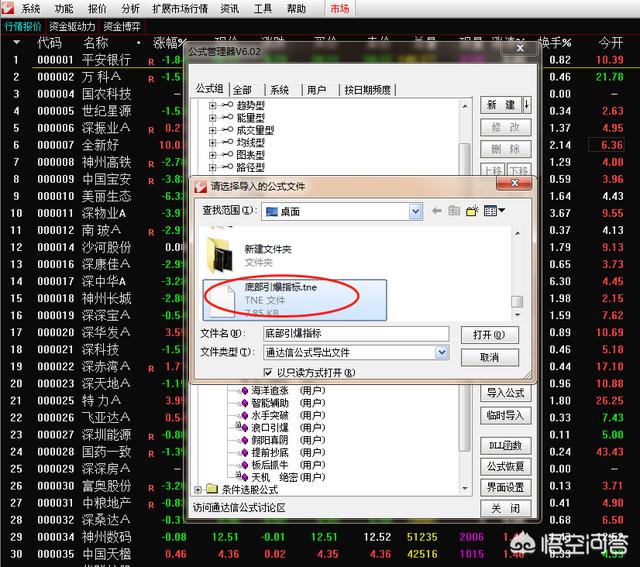640x567 pixels.
Task: Click the back arrow in file dialog
Action: [437, 211]
